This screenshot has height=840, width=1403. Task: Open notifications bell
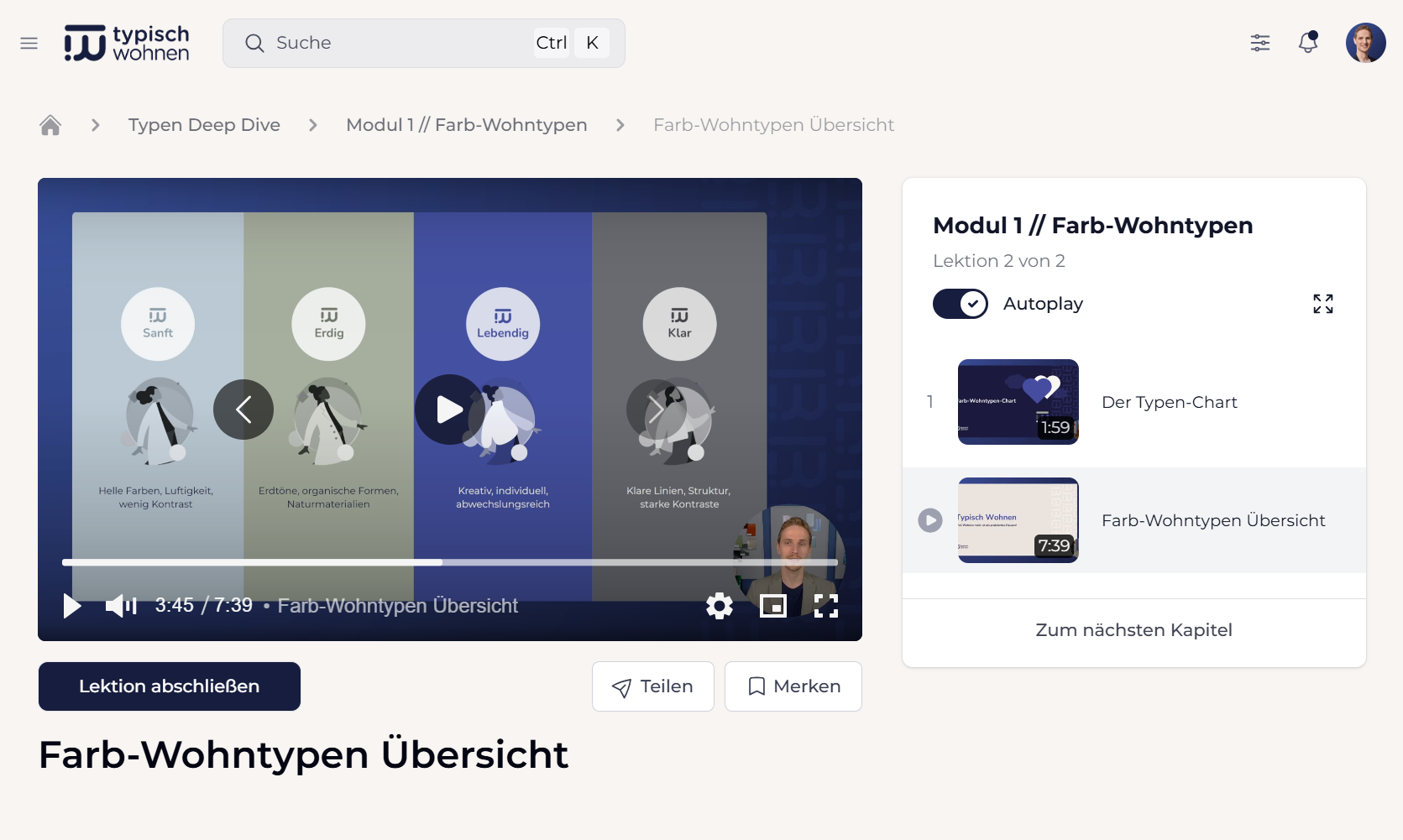1307,43
